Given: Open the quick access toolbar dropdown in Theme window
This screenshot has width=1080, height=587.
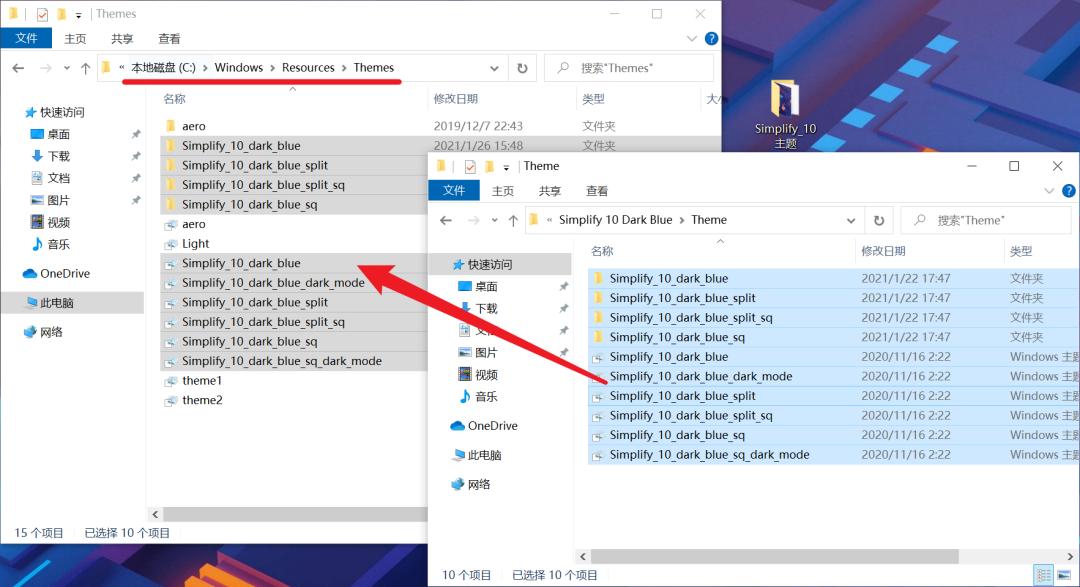Looking at the screenshot, I should tap(507, 167).
